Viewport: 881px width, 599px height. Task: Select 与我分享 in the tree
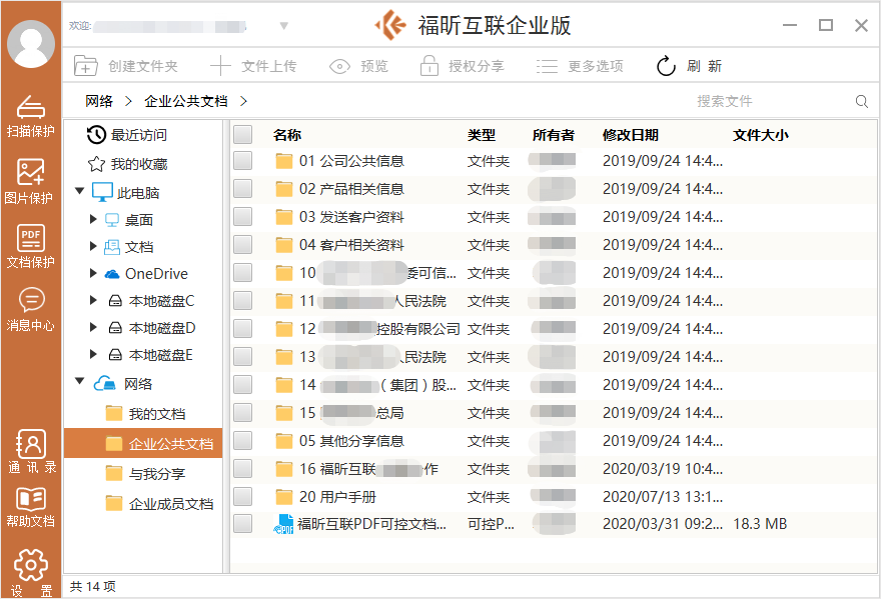click(x=146, y=474)
